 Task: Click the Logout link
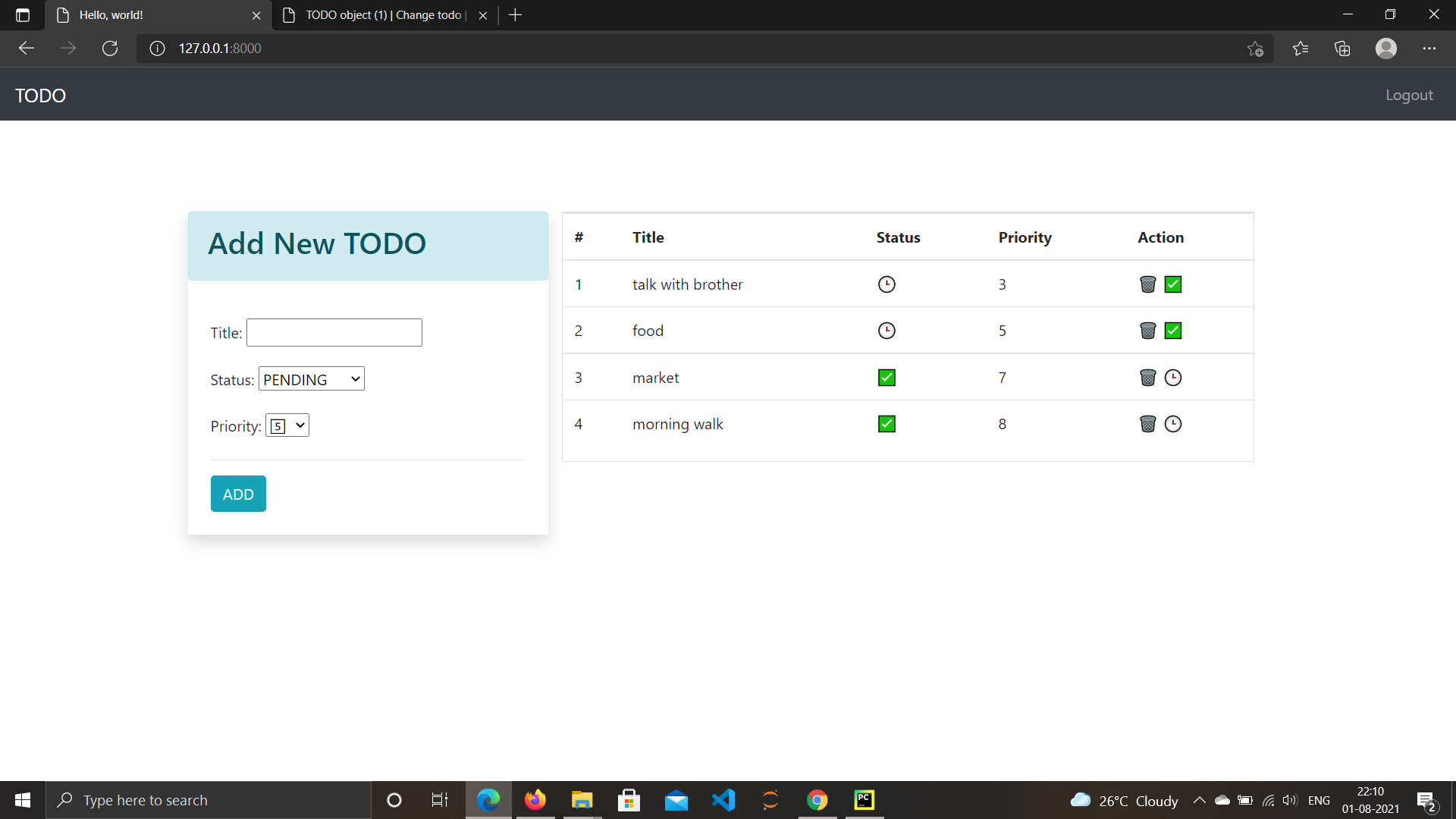(x=1409, y=95)
